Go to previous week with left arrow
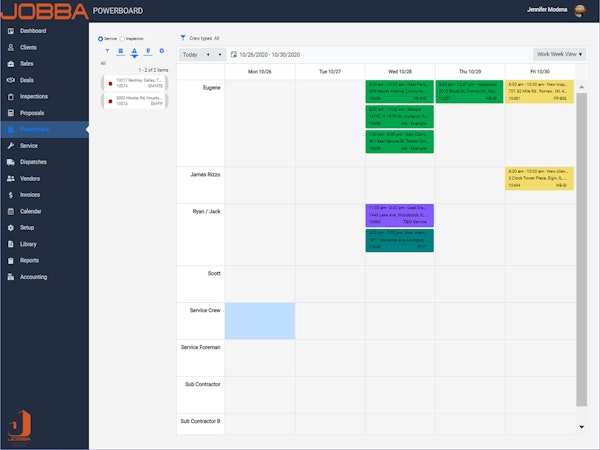600x450 pixels. pos(207,55)
